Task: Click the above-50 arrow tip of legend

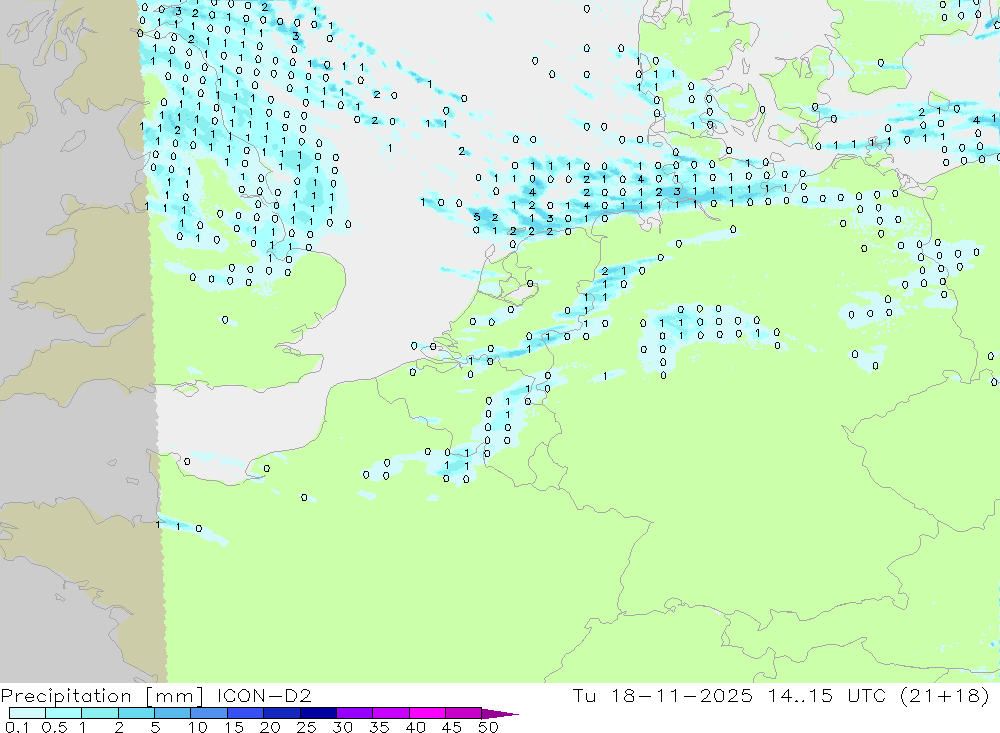Action: click(501, 713)
